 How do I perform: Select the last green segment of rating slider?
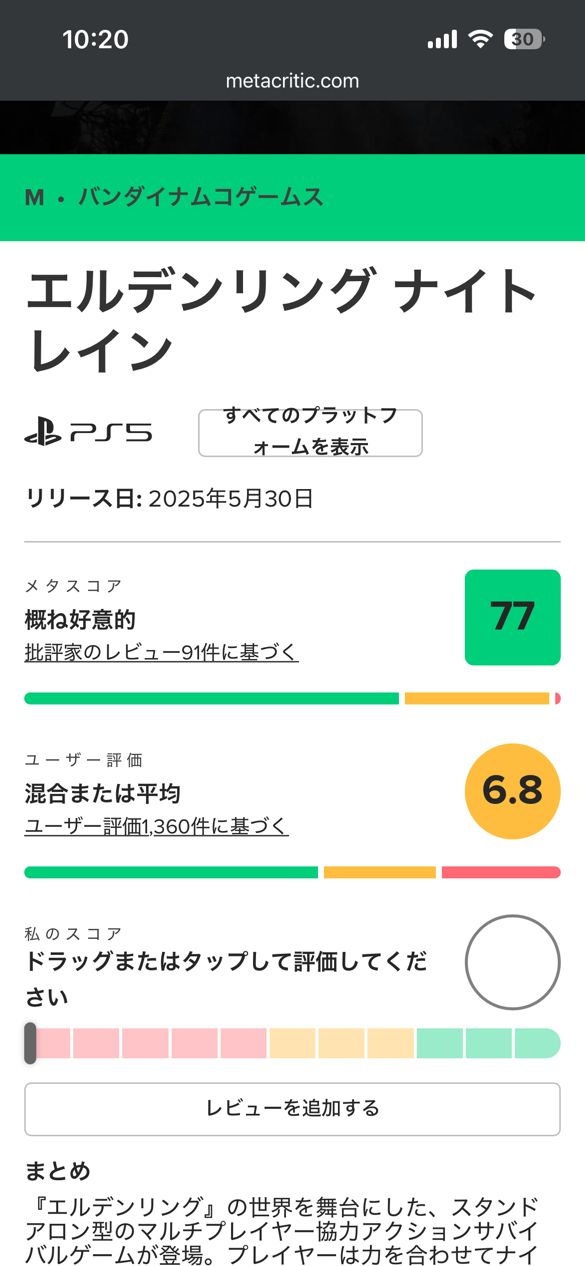point(538,1043)
